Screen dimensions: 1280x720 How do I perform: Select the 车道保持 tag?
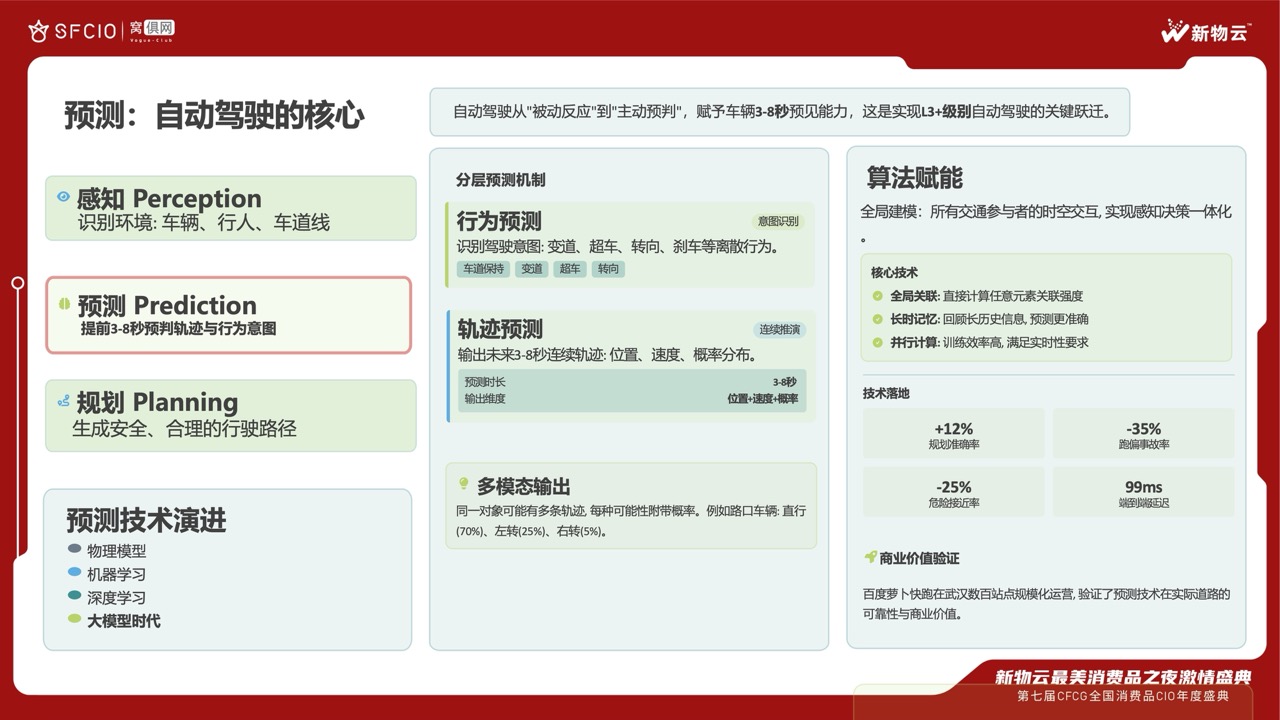[484, 269]
